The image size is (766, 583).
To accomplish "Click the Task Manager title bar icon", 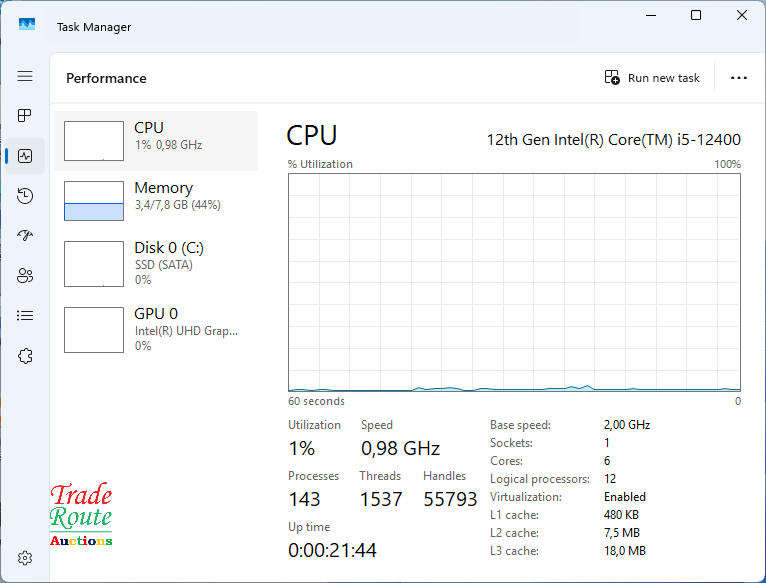I will coord(27,25).
